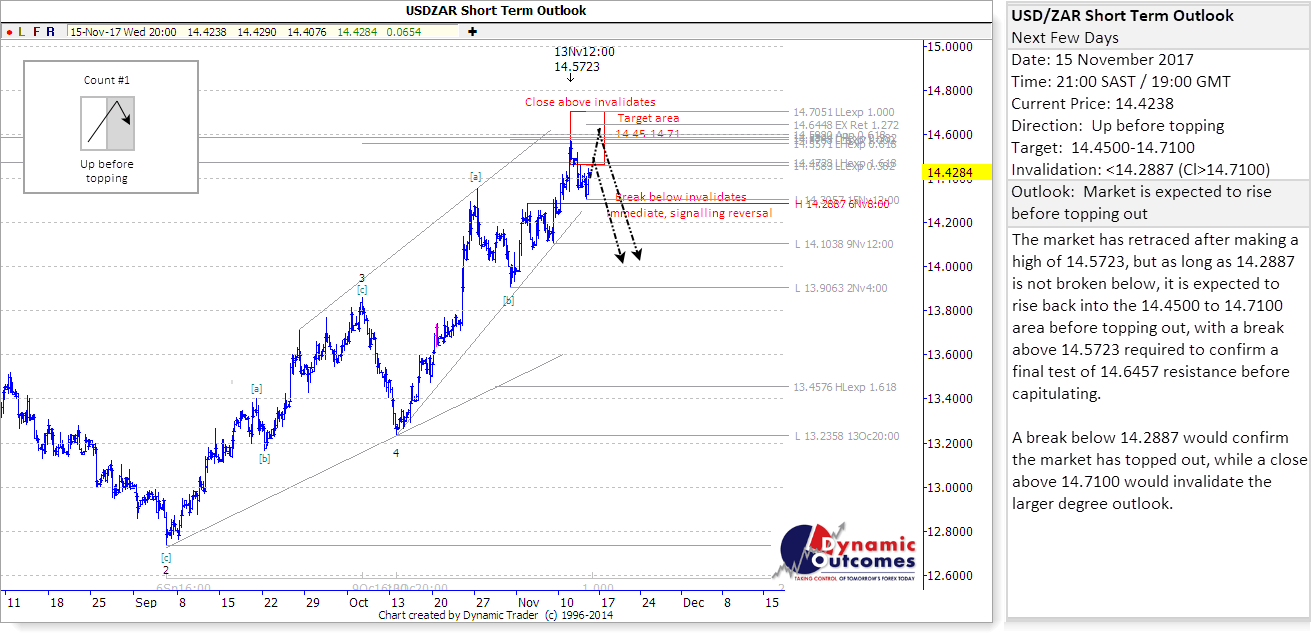Click the '14.7051 LLexp 1.000' level label
Image resolution: width=1311 pixels, height=638 pixels.
tap(844, 112)
